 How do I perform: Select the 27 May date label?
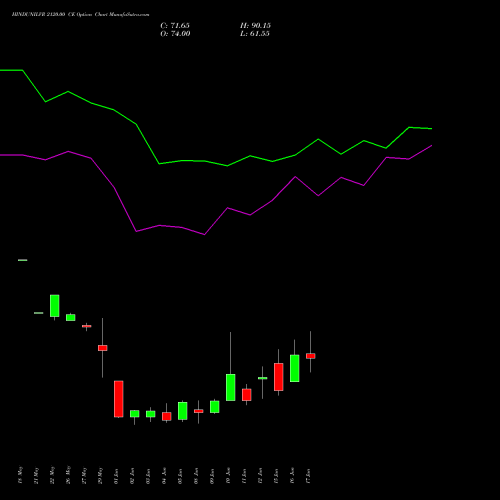[84, 475]
